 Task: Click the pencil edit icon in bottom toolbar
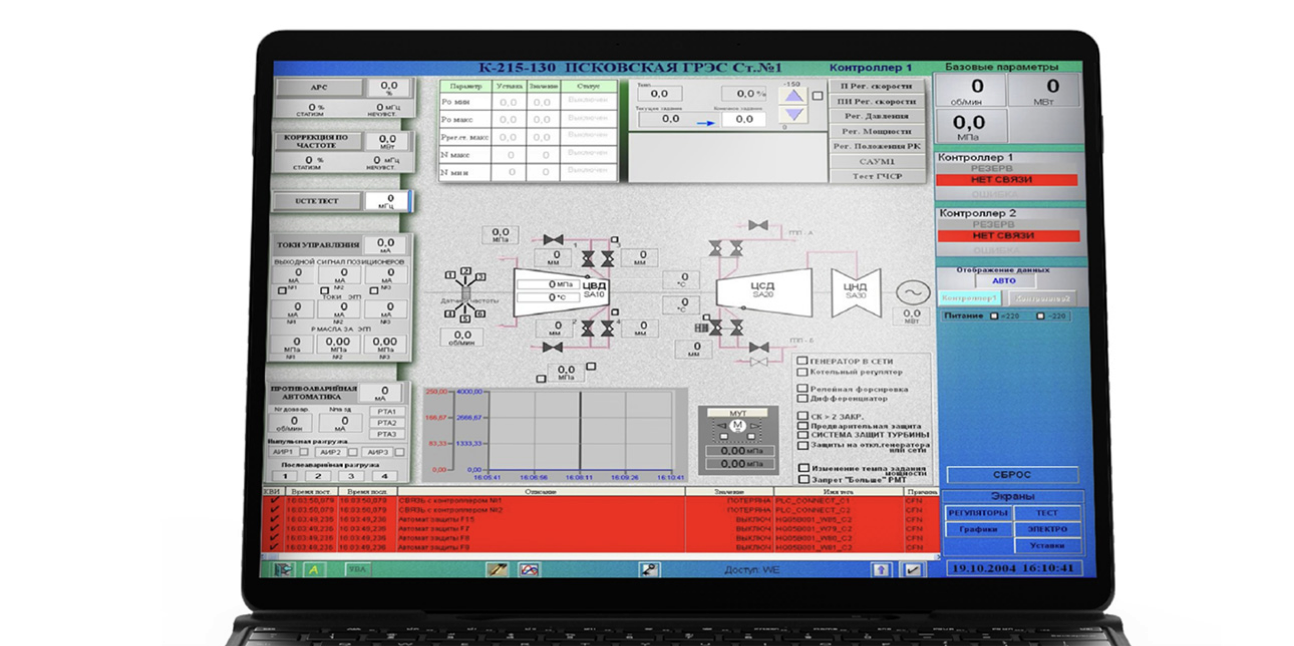pos(497,569)
